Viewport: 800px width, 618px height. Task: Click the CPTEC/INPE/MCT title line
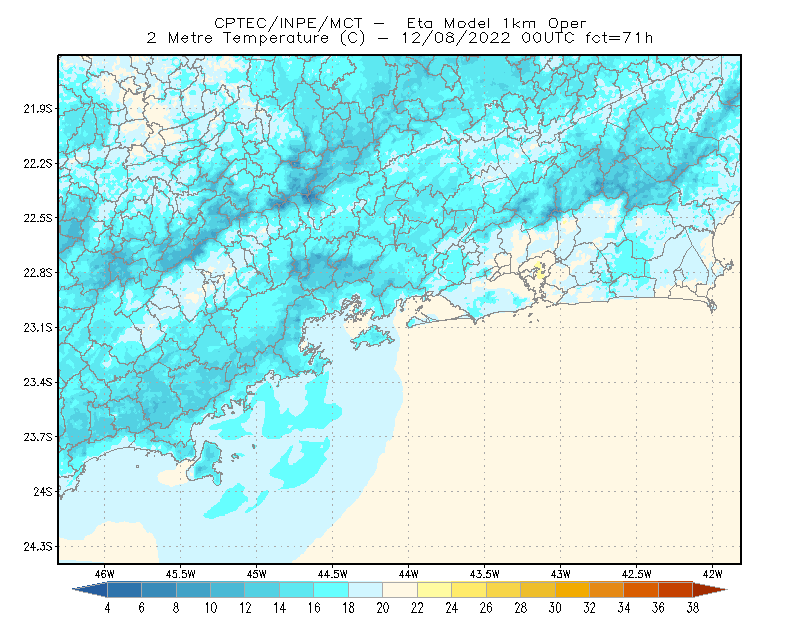400,23
